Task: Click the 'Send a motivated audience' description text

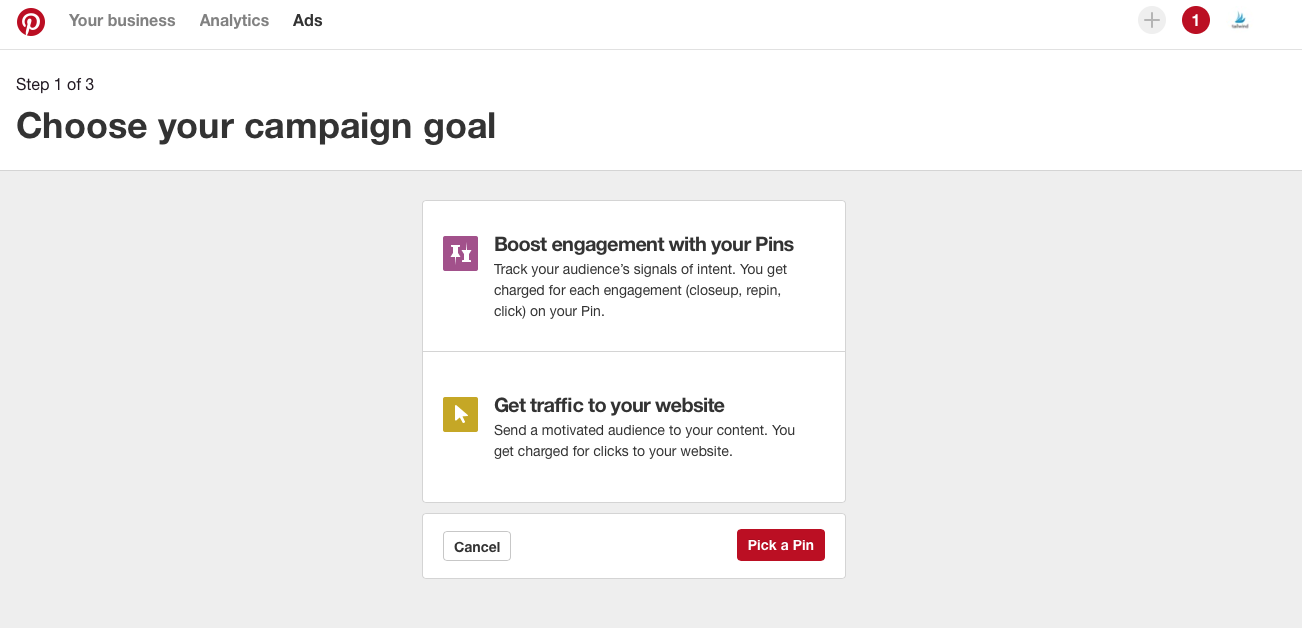Action: [644, 441]
